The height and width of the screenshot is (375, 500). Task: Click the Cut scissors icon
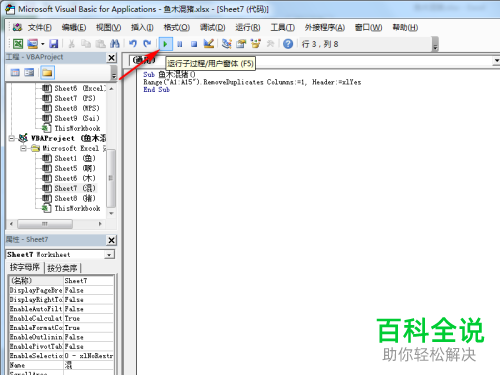click(x=71, y=44)
